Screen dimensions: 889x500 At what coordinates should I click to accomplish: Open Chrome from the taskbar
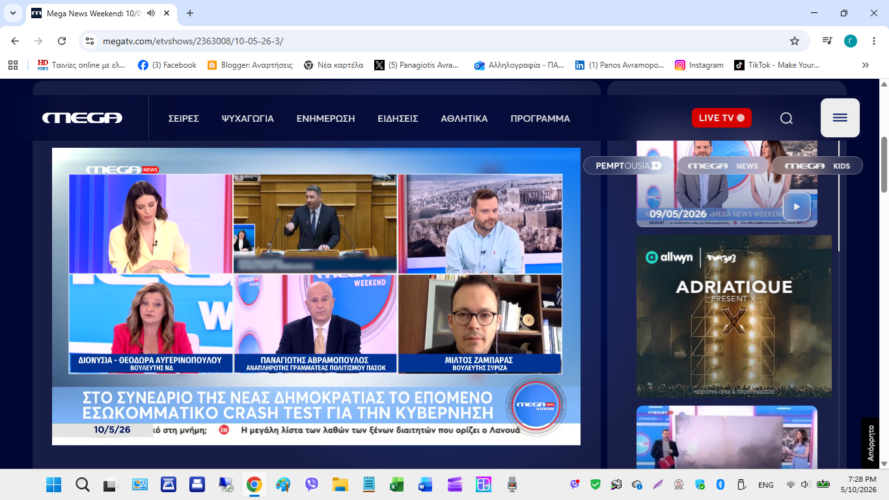click(254, 485)
